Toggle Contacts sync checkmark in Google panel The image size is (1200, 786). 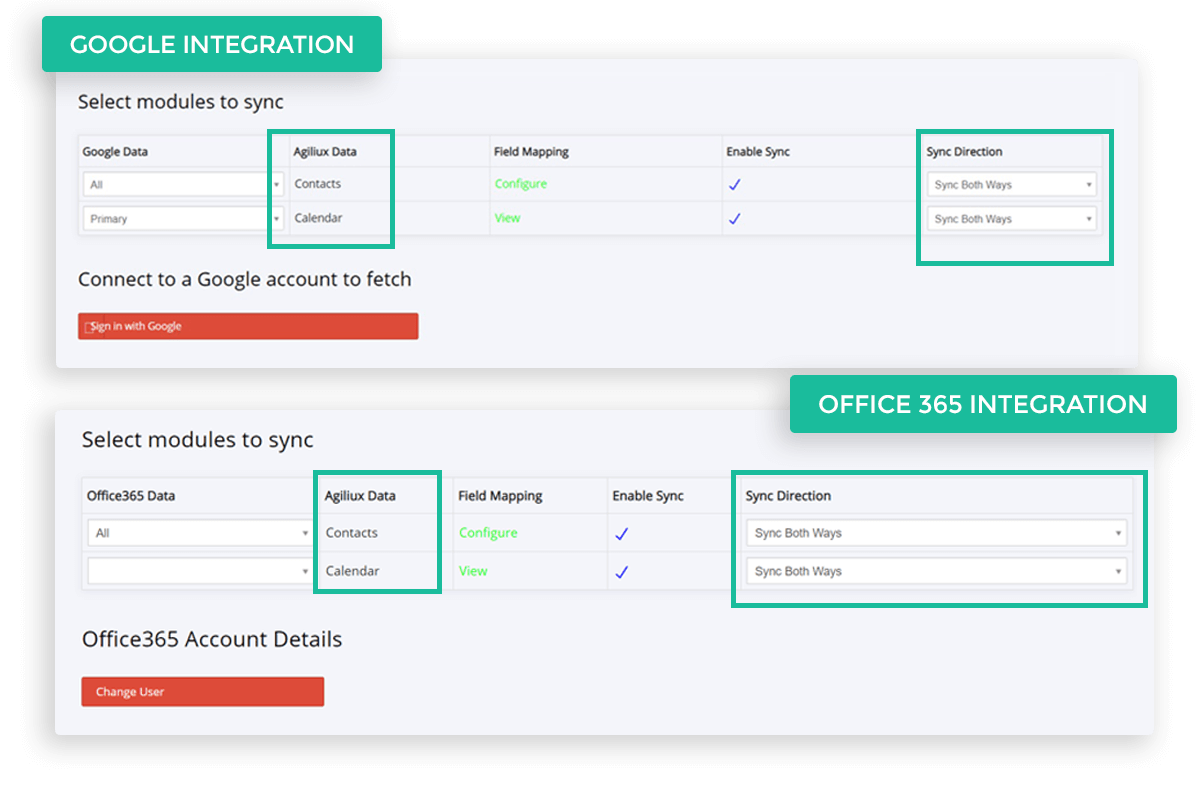pos(734,185)
